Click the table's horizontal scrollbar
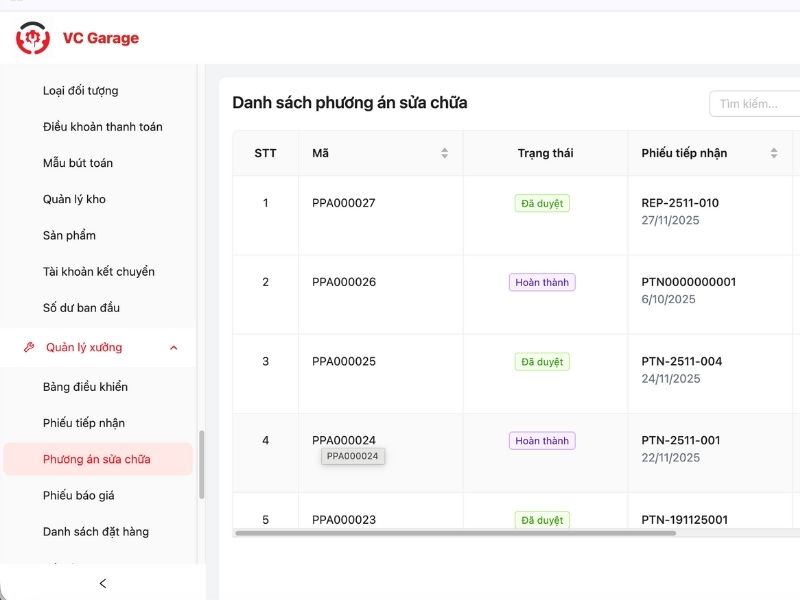Screen dimensions: 800x600 click(x=455, y=533)
